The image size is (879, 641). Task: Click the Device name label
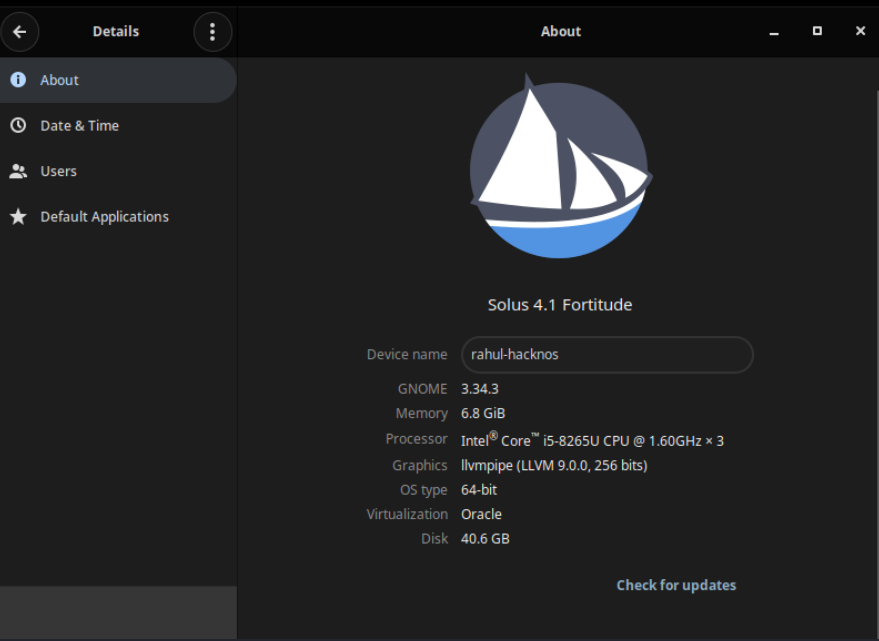pyautogui.click(x=407, y=354)
